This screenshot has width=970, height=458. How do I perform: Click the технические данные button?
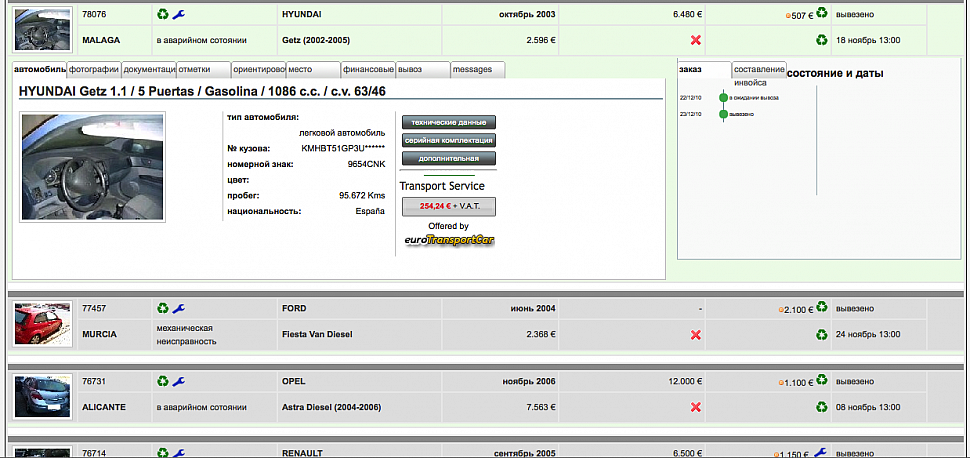[449, 123]
